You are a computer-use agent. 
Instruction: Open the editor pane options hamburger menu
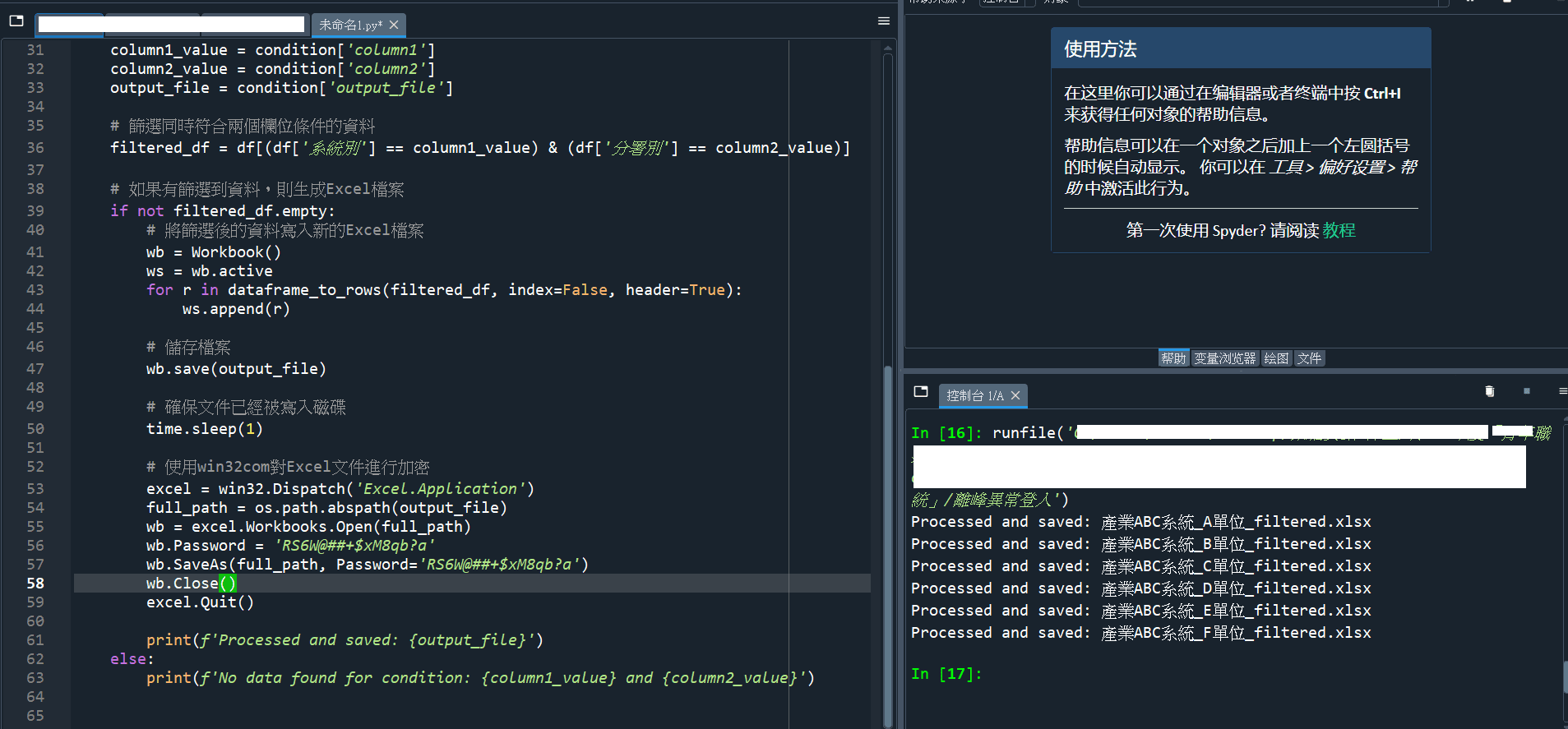(x=884, y=21)
